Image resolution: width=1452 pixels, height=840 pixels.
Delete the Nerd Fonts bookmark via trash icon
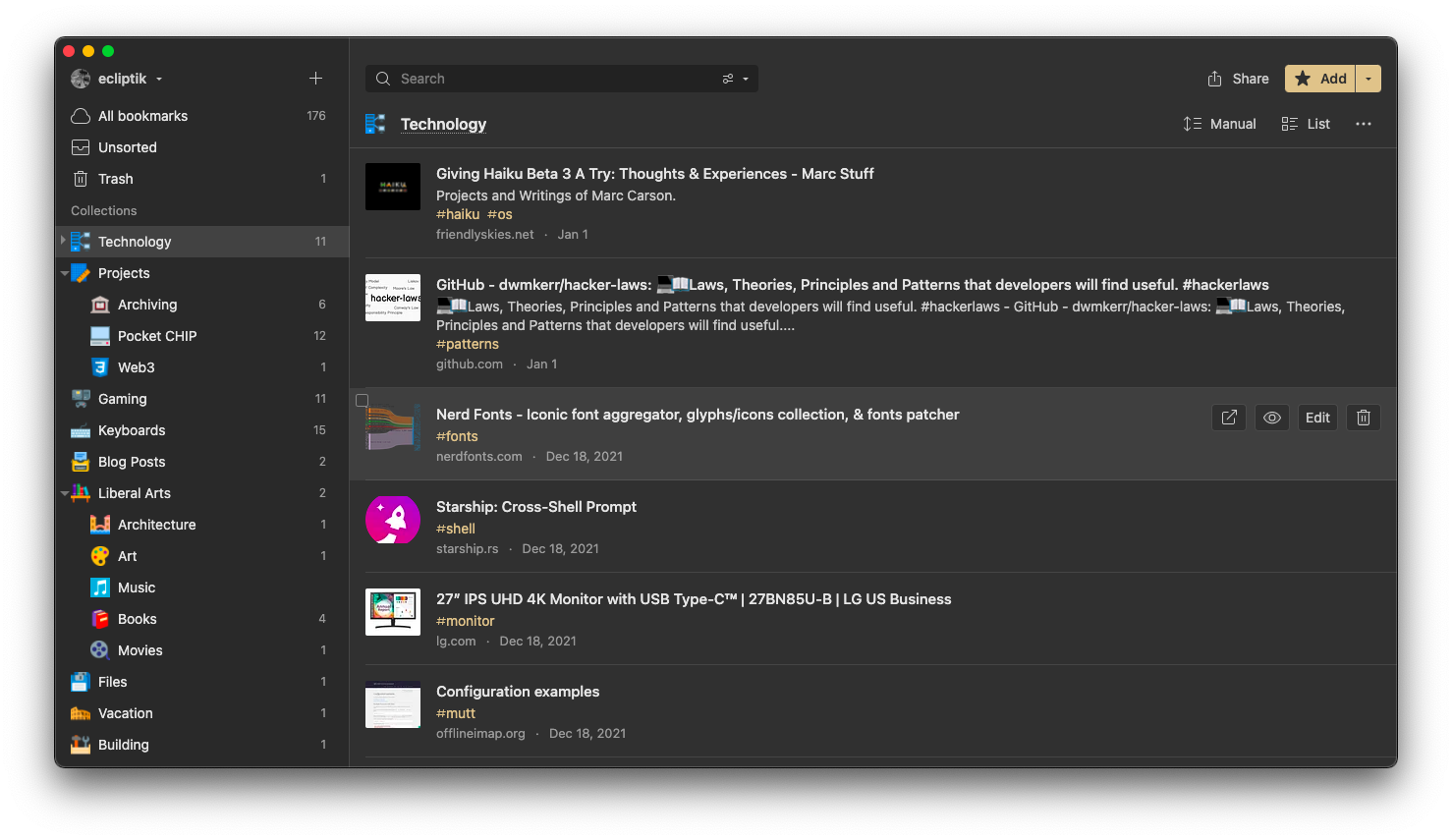coord(1363,417)
